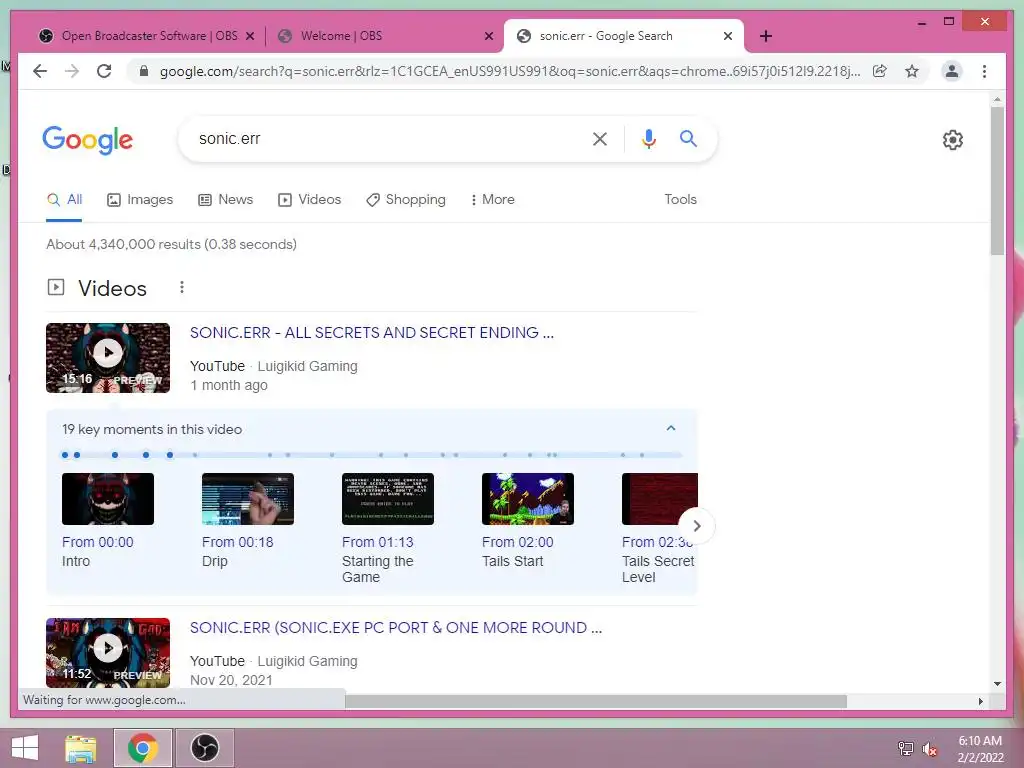Open search Tools options
The image size is (1024, 768).
[680, 200]
